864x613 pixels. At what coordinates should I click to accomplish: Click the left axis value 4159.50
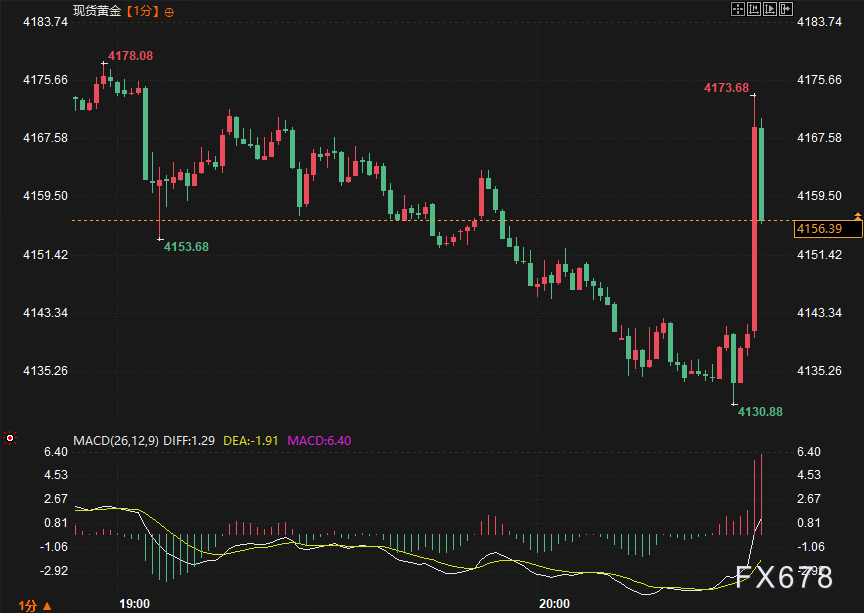[45, 196]
